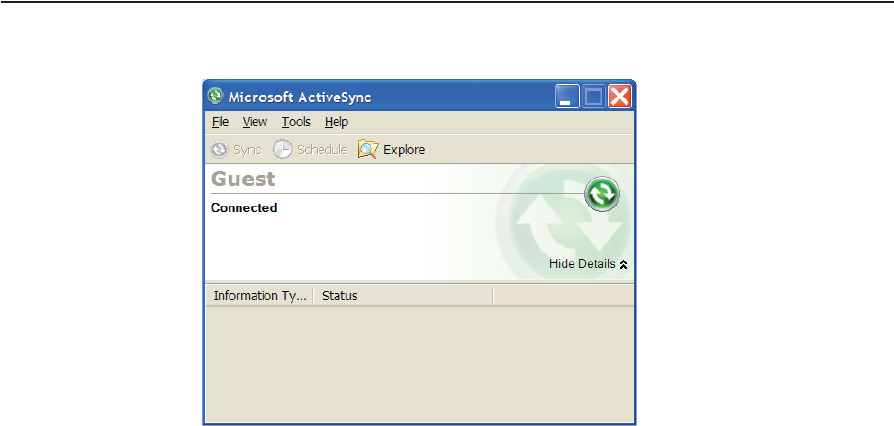Minimize the ActiveSync window

(x=567, y=96)
